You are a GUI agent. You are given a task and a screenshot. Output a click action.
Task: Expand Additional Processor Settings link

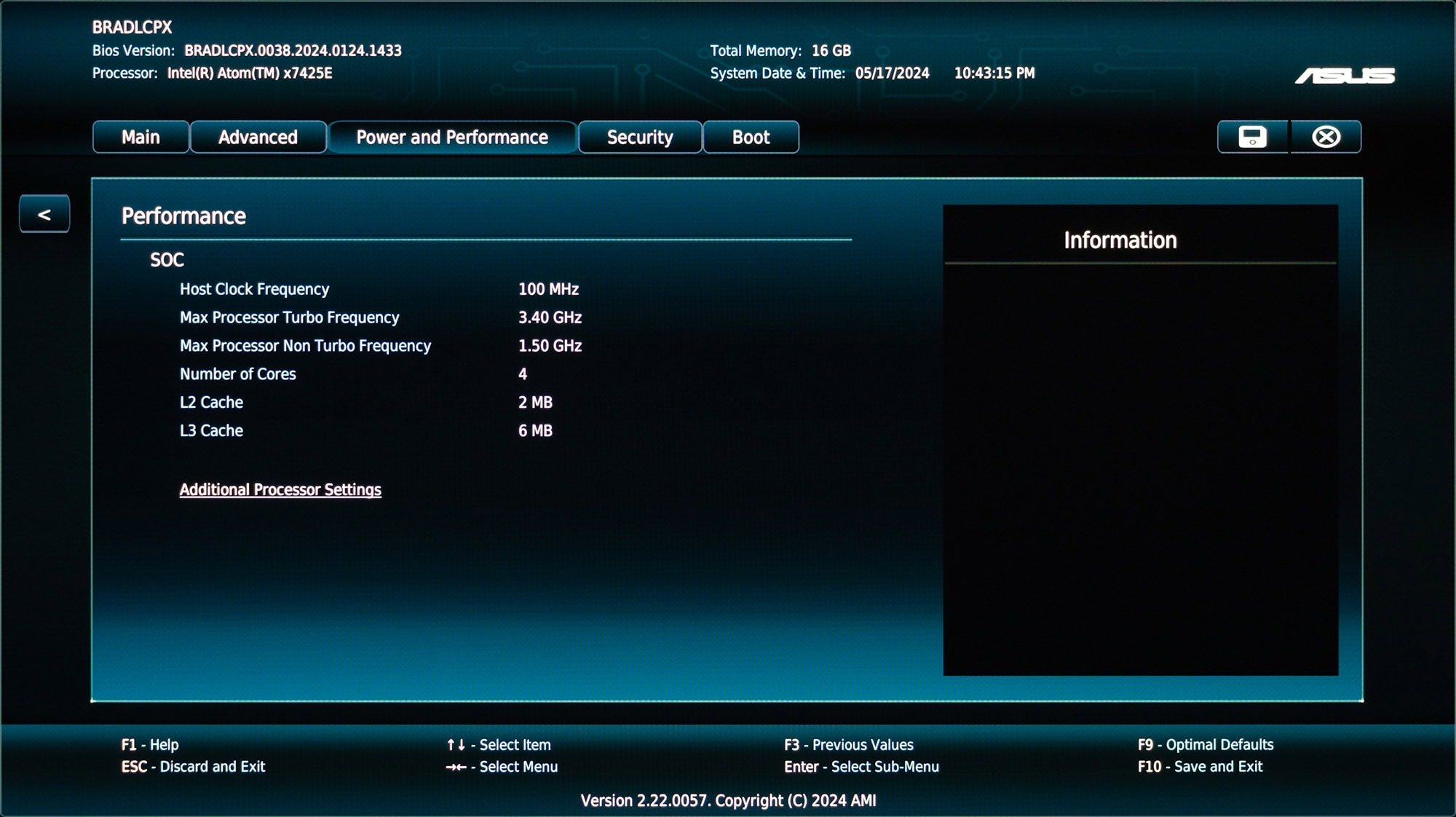click(280, 489)
